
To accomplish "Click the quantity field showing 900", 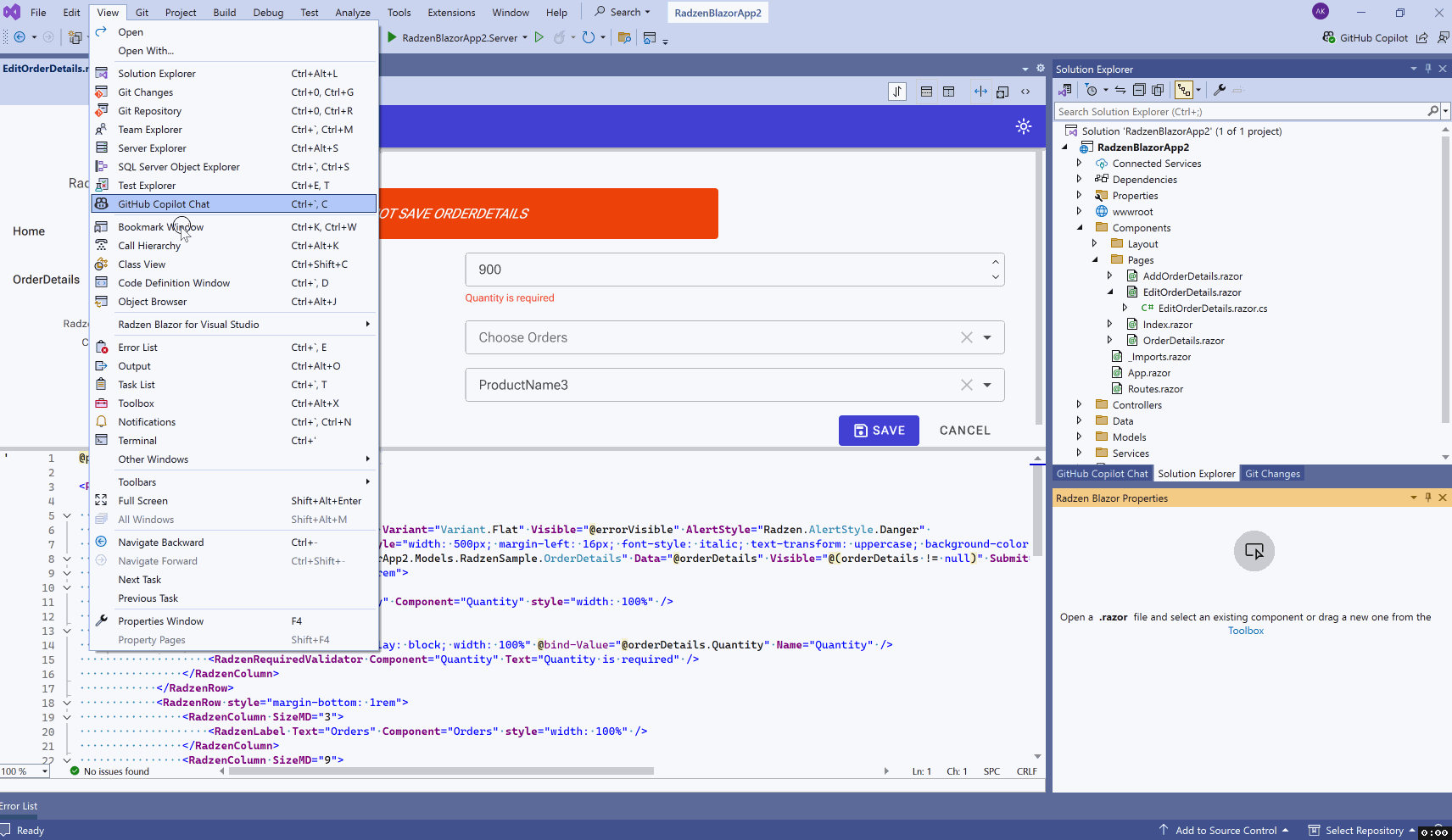I will click(x=734, y=270).
